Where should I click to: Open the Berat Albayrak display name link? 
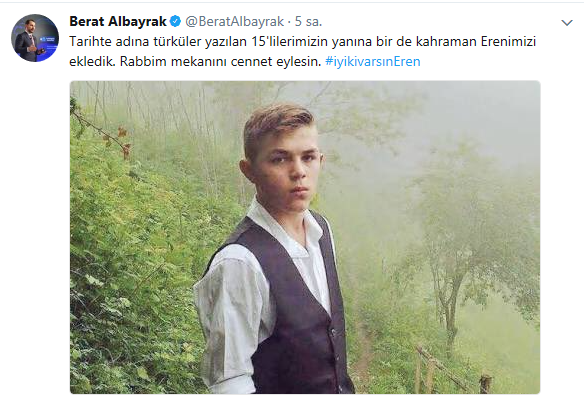click(118, 22)
